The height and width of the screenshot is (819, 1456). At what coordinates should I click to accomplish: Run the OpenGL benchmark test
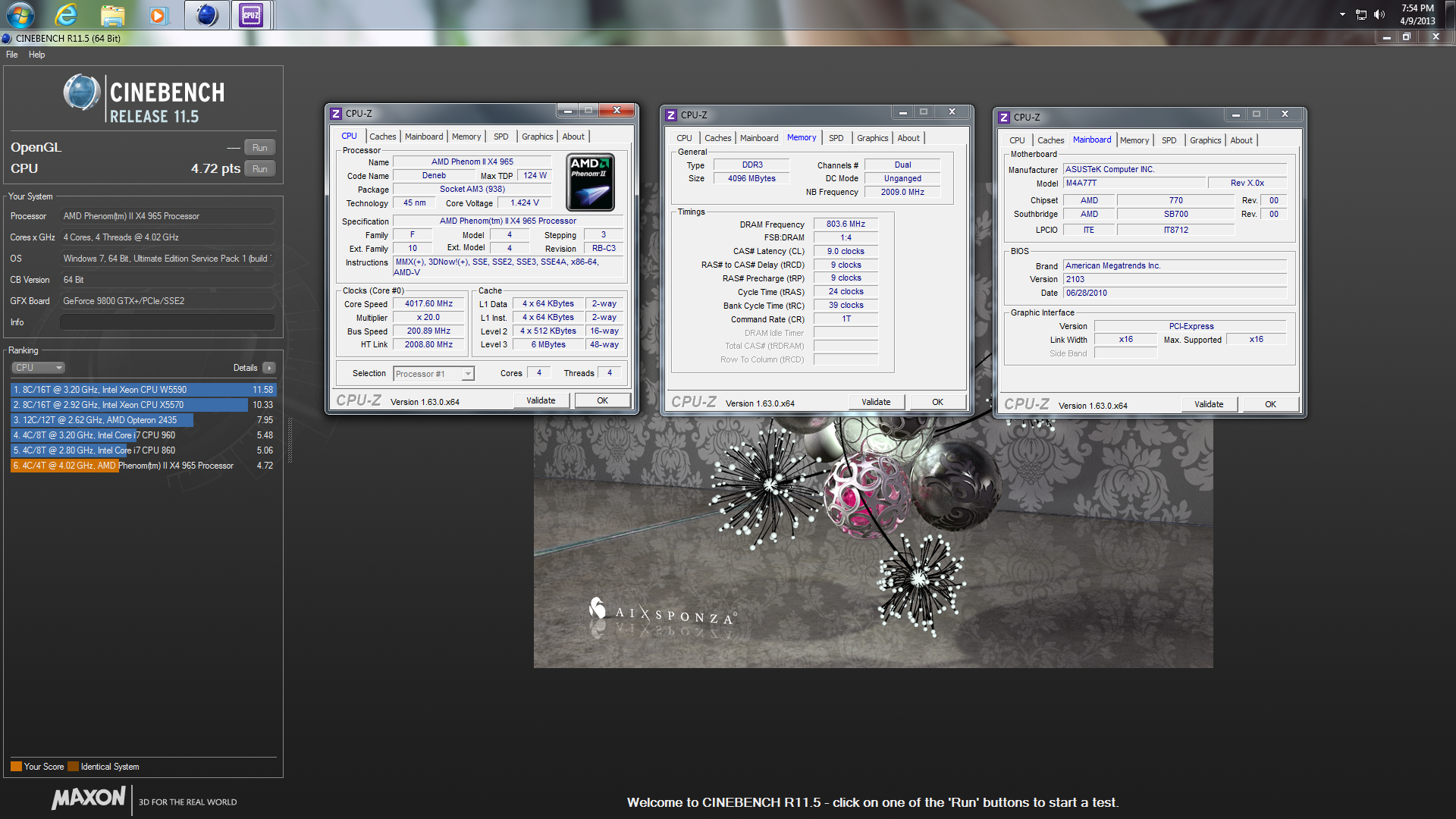259,148
